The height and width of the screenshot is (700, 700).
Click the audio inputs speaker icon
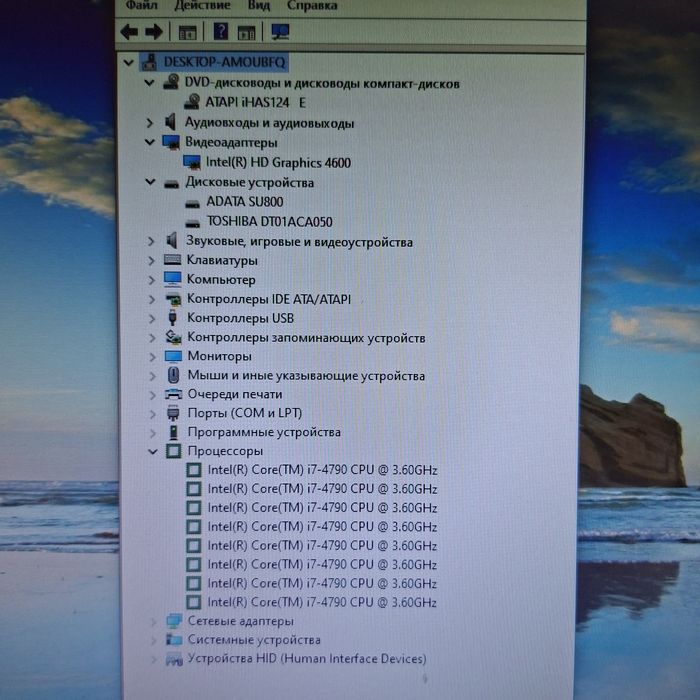(170, 122)
